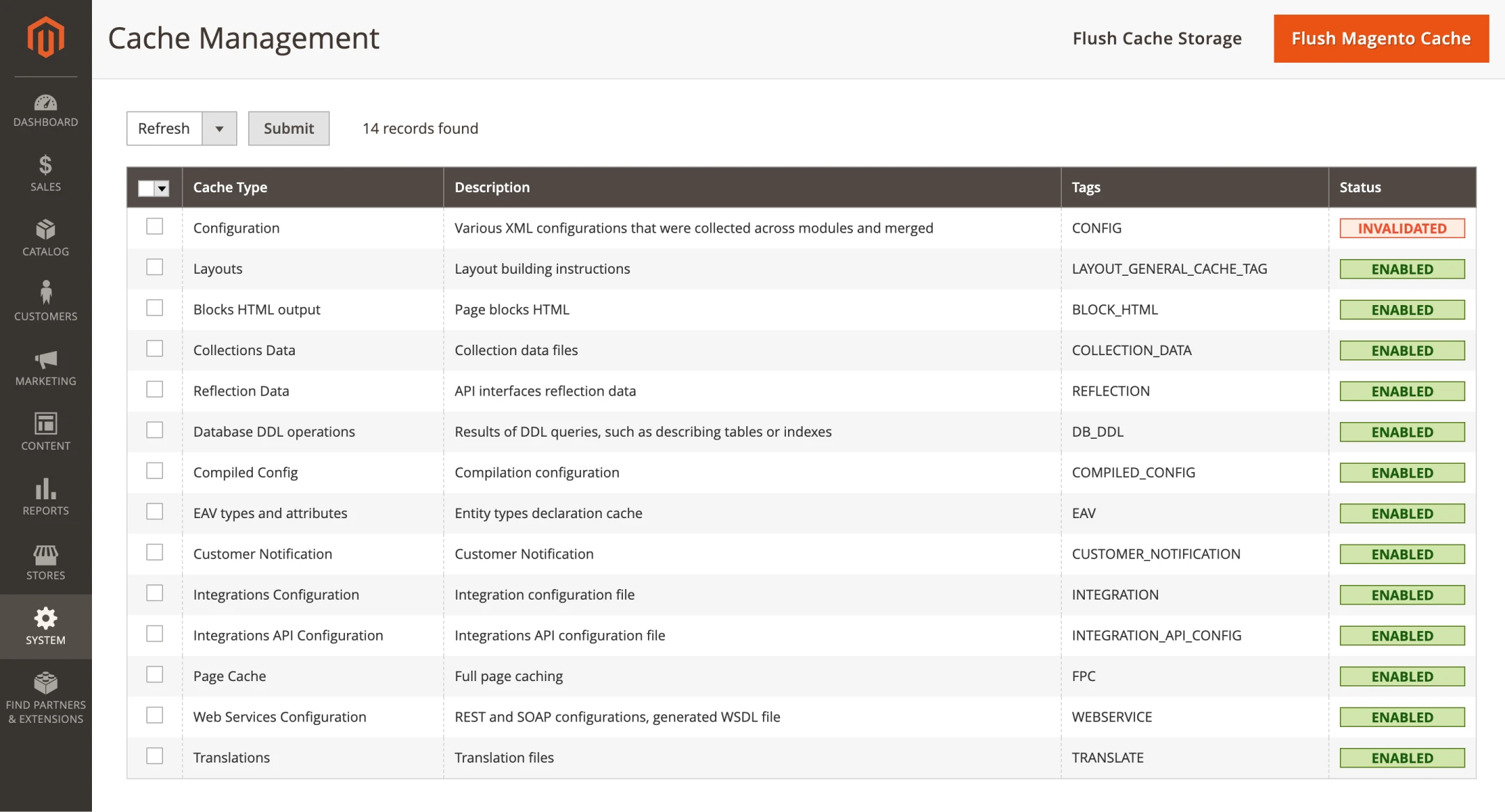Image resolution: width=1505 pixels, height=812 pixels.
Task: Open the Refresh actions combo box
Action: pos(164,129)
